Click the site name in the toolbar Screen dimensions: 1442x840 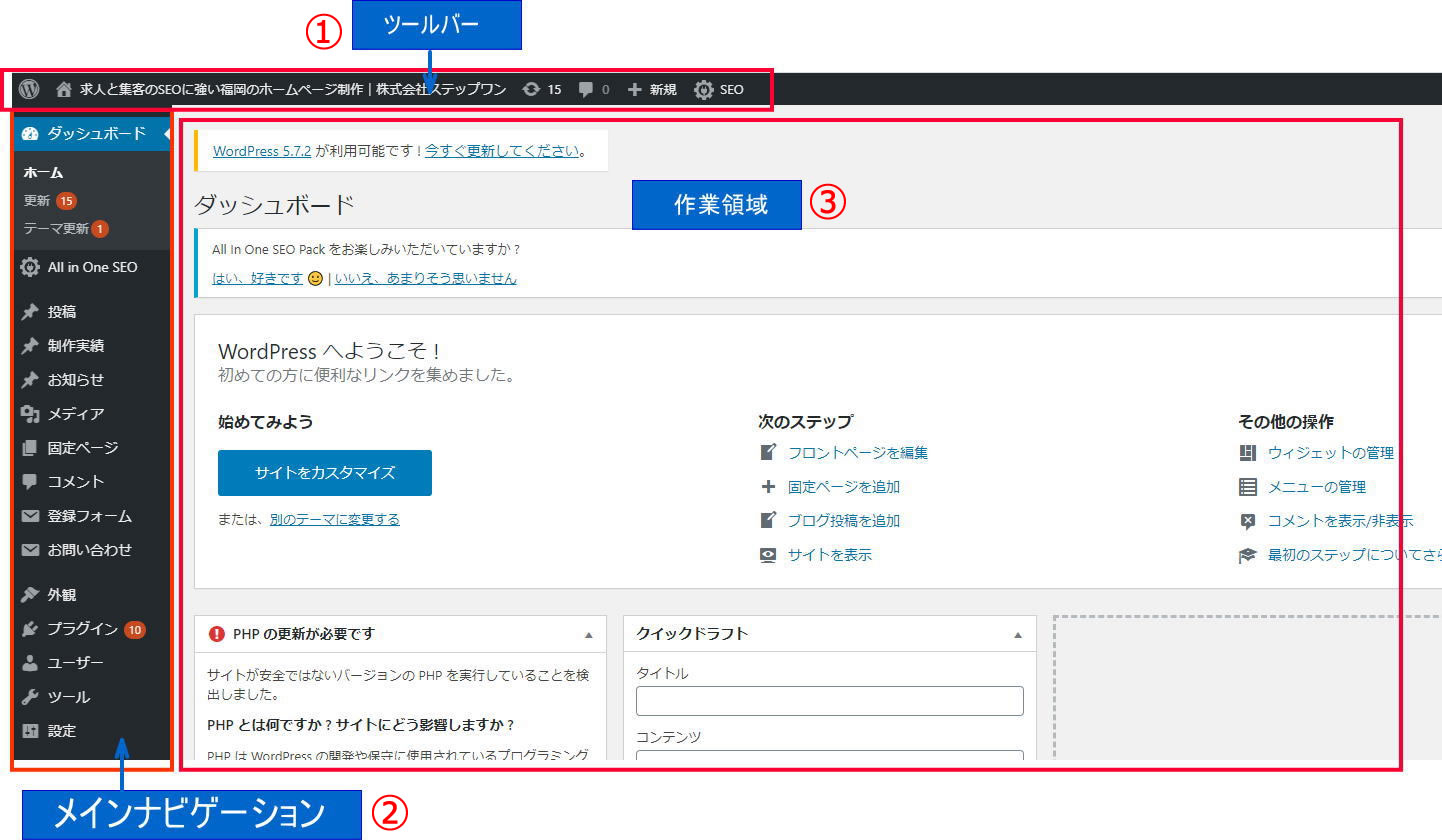point(293,89)
